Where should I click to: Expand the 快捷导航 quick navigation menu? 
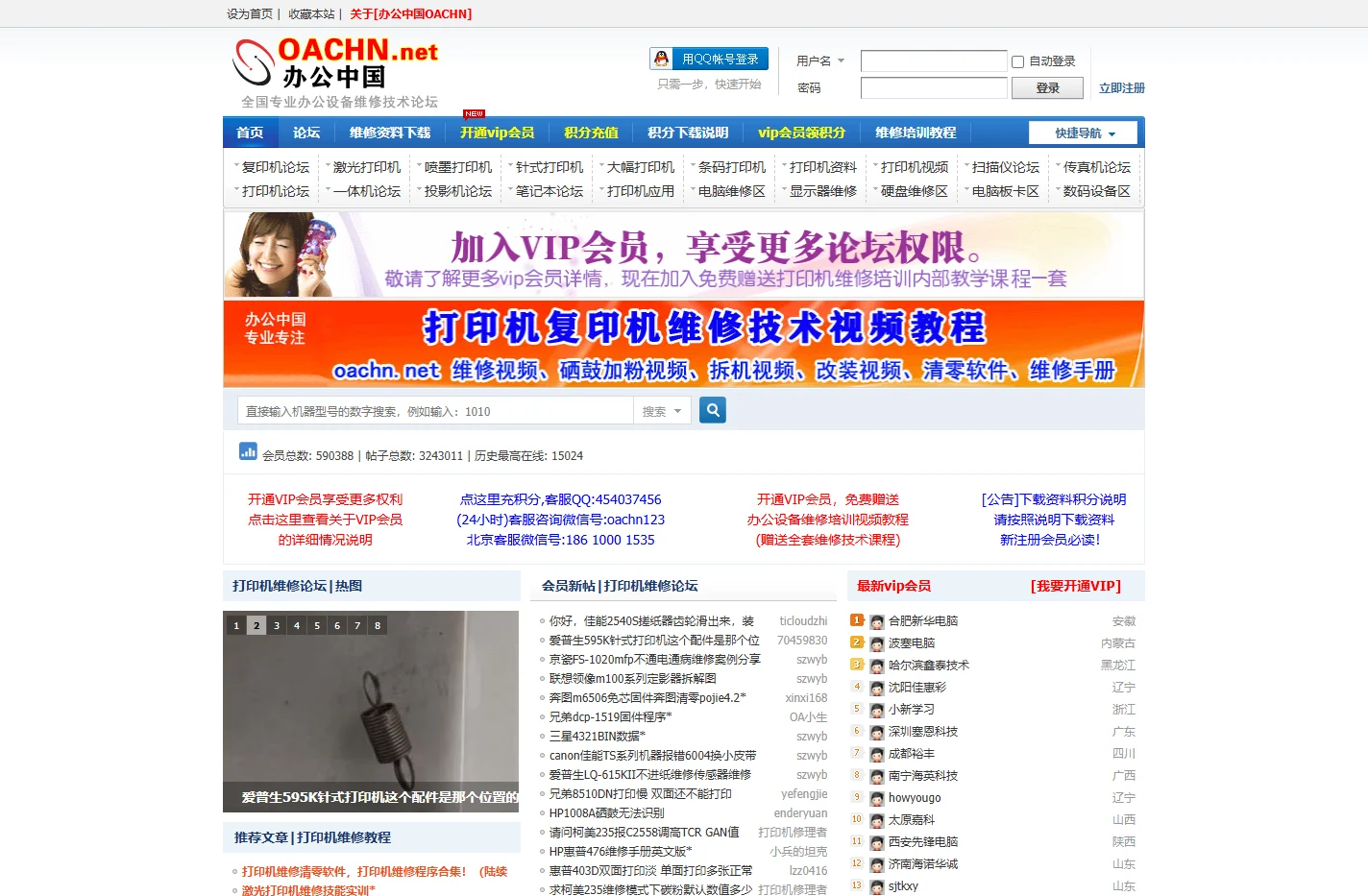1083,133
